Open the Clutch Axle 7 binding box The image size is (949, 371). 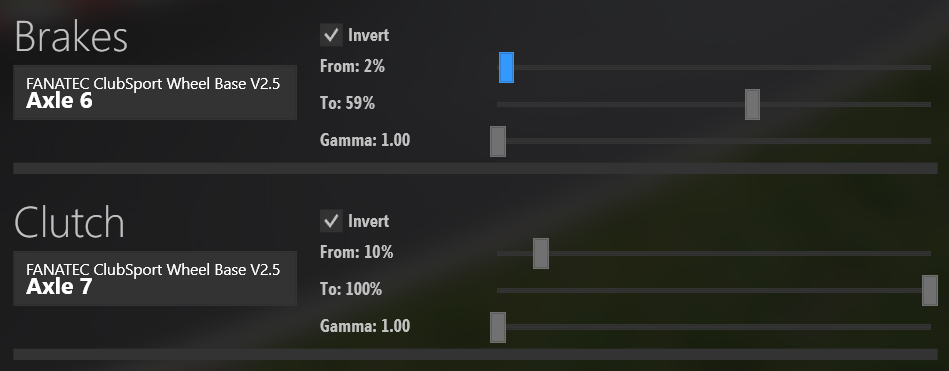tap(155, 278)
